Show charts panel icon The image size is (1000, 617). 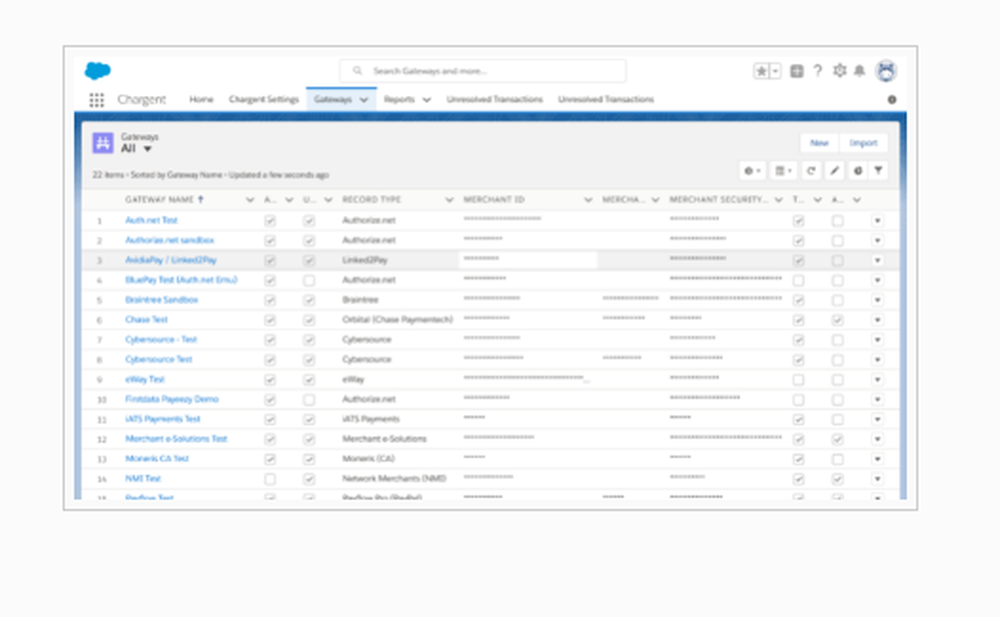coord(858,170)
